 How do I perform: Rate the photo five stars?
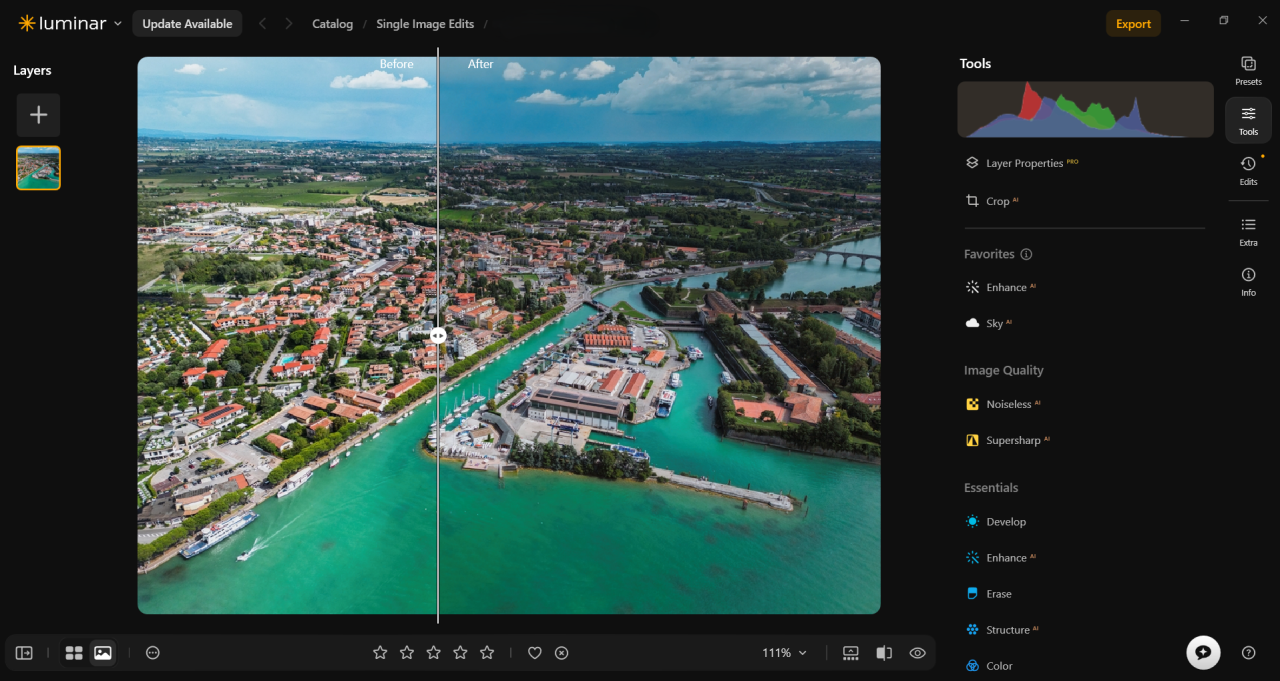click(x=487, y=653)
